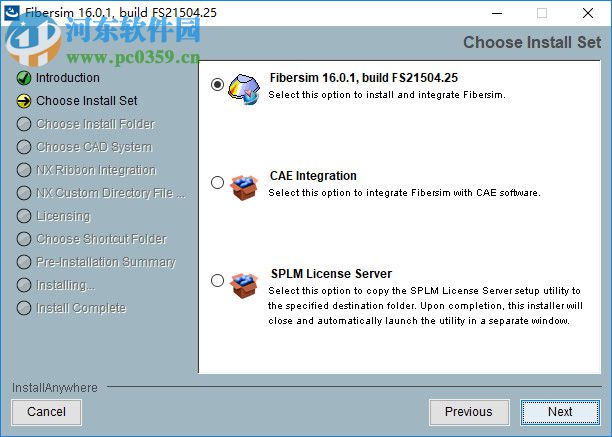Click 'Select this option to install and integrate Fibersim.'

[387, 95]
